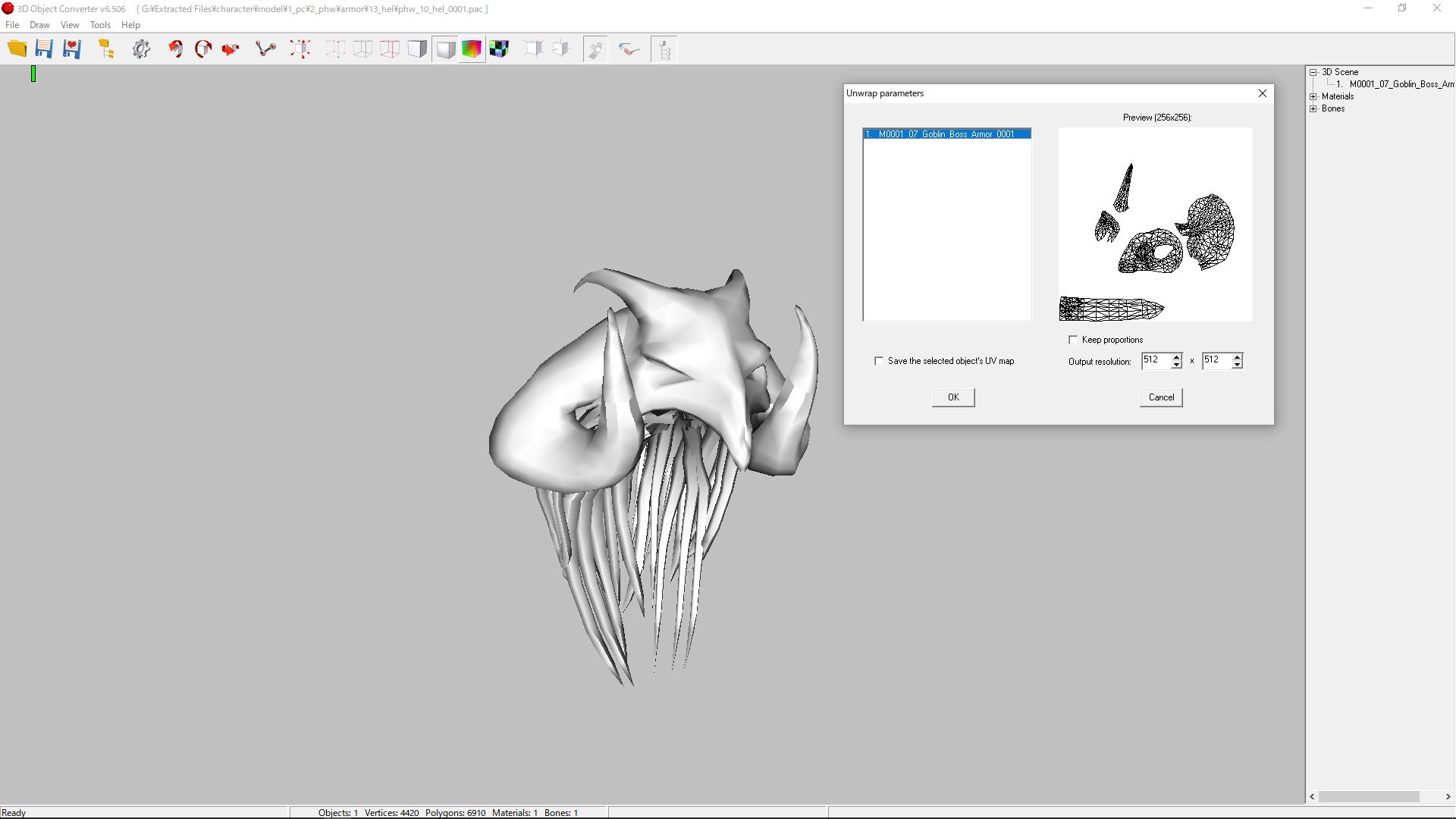Open the Draw menu
Viewport: 1456px width, 819px height.
tap(39, 25)
